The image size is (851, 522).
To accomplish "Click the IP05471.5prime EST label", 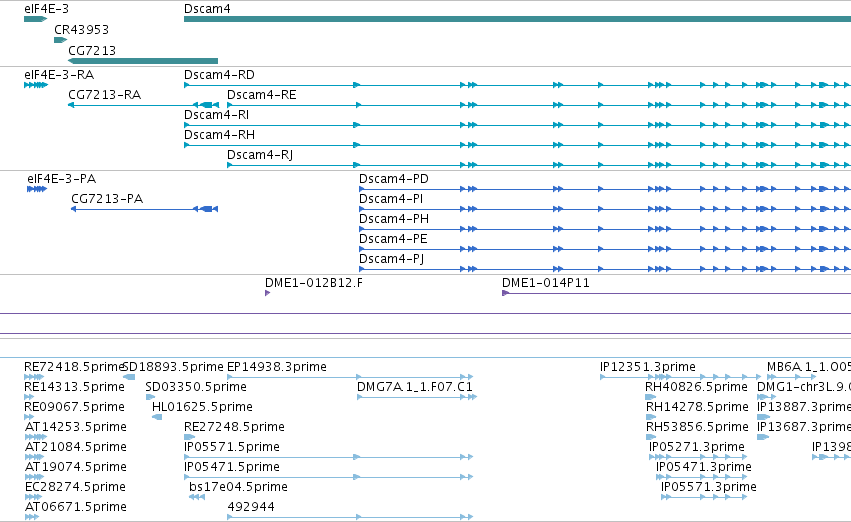I will 232,468.
